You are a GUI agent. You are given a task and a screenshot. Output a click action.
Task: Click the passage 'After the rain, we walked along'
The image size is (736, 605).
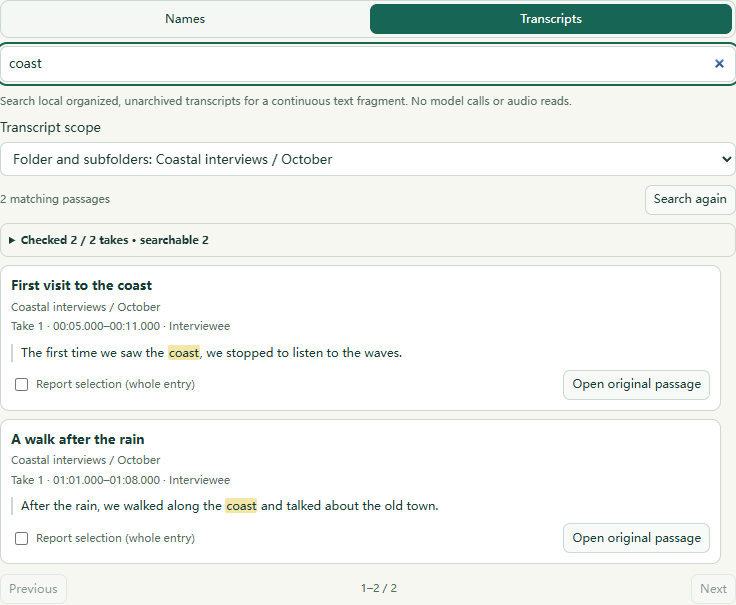[x=230, y=505]
